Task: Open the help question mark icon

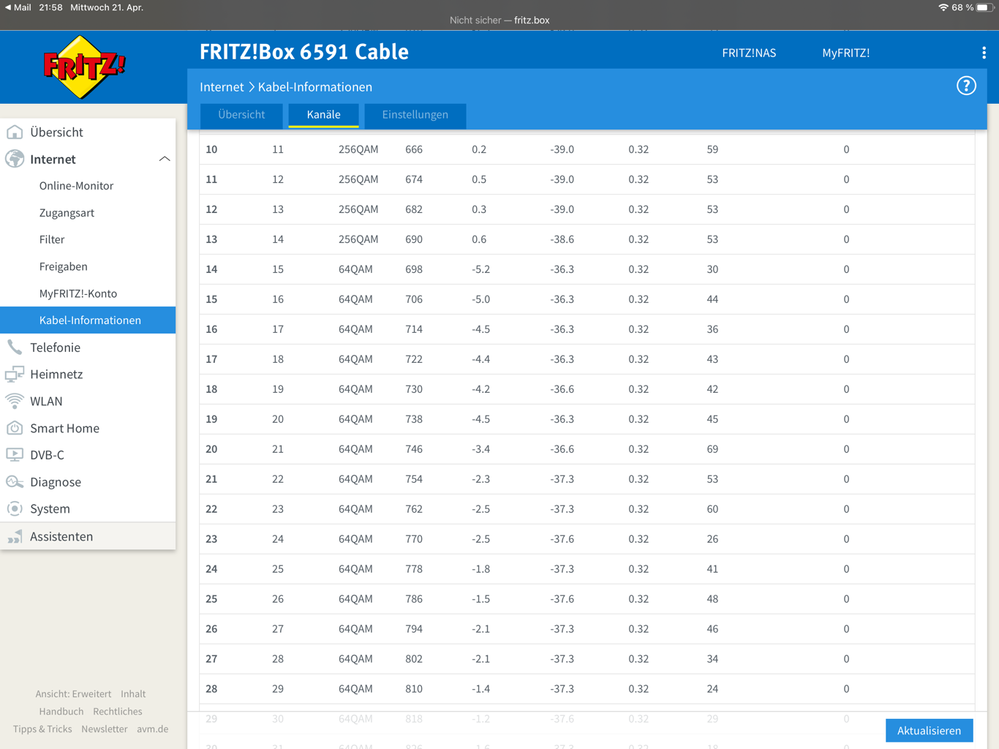Action: point(966,86)
